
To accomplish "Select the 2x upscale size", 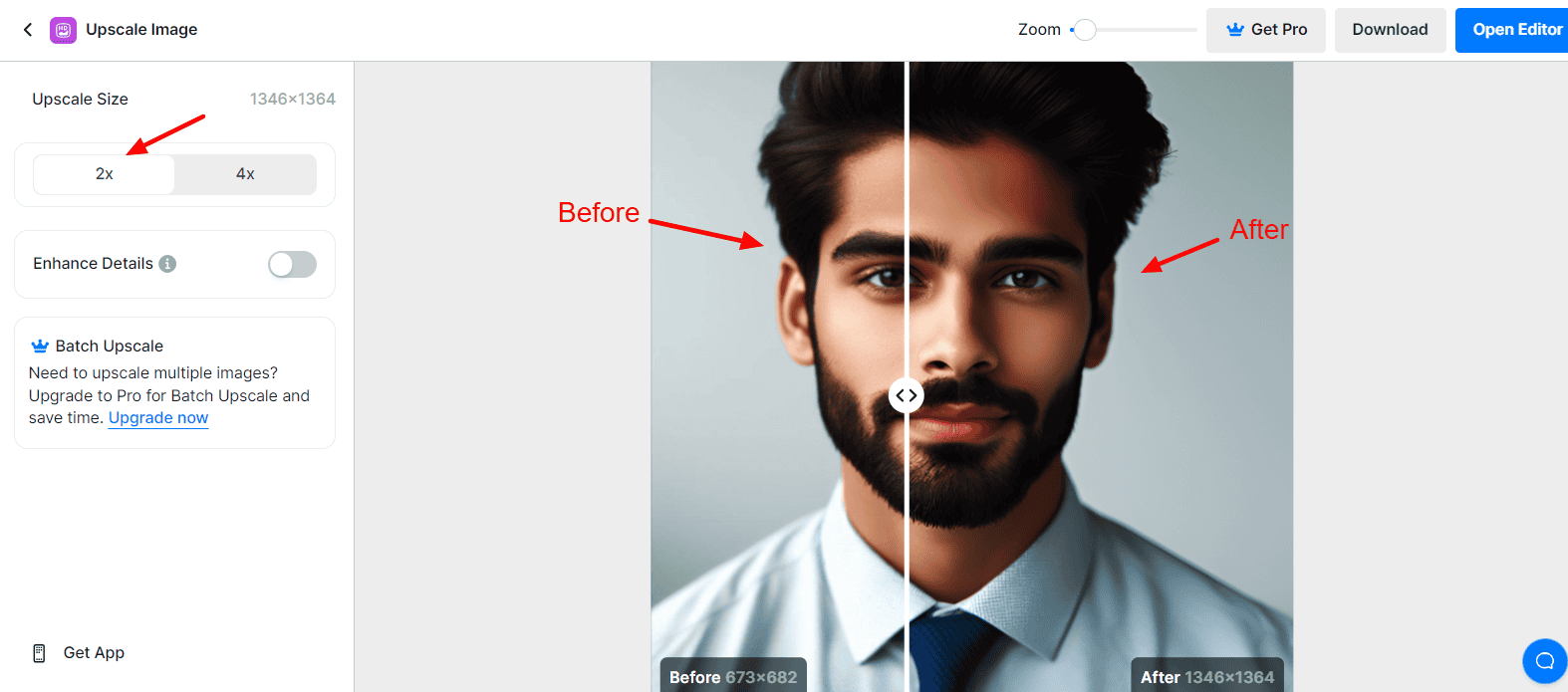I will tap(105, 174).
